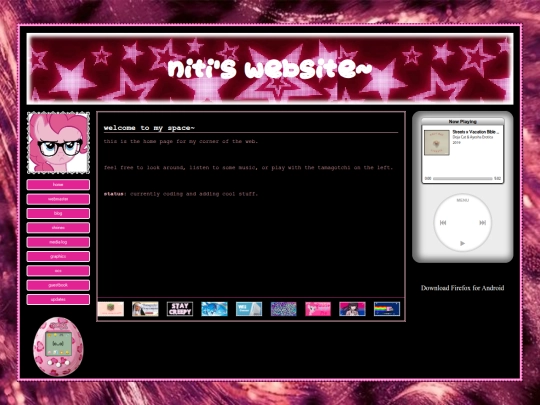Screen dimensions: 540x405
Task: Click the Nyan Cat rainbow badge
Action: point(387,309)
